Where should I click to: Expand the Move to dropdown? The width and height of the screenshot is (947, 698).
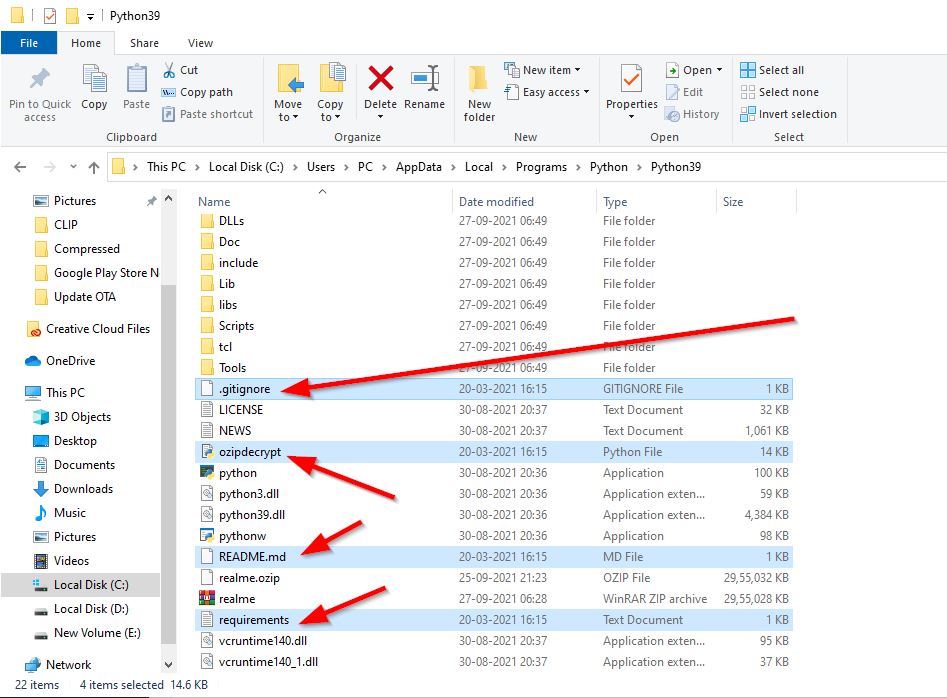point(288,92)
